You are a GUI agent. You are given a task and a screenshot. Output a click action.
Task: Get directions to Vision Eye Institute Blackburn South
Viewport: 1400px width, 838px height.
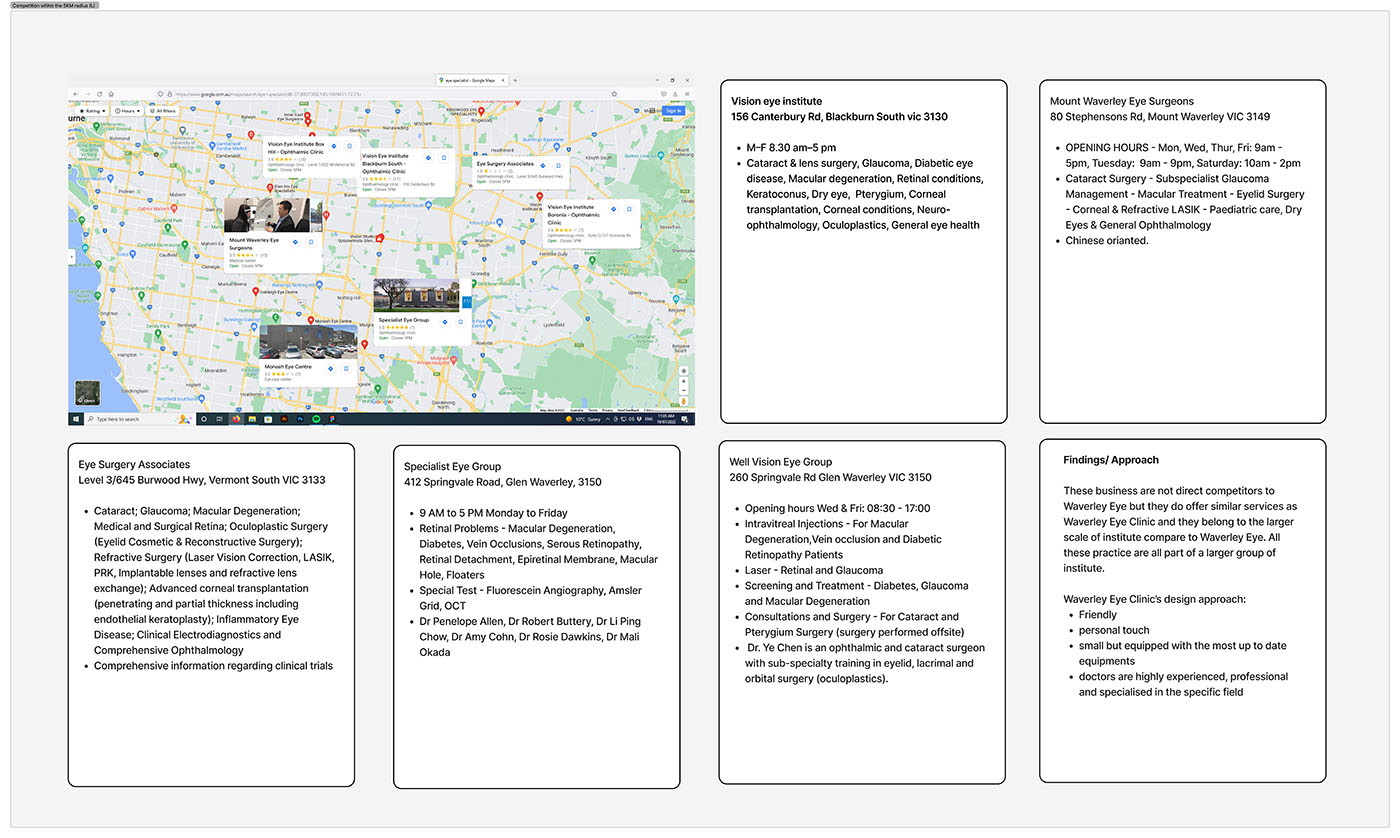click(x=428, y=157)
